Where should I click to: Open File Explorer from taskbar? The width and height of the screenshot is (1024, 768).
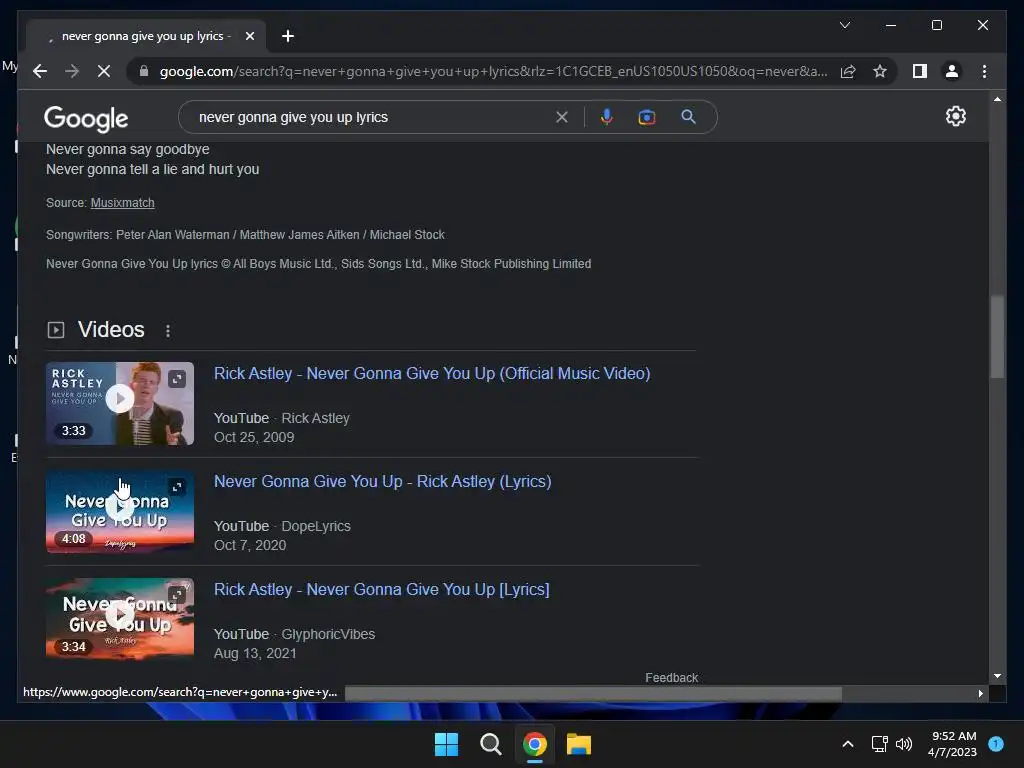(579, 744)
